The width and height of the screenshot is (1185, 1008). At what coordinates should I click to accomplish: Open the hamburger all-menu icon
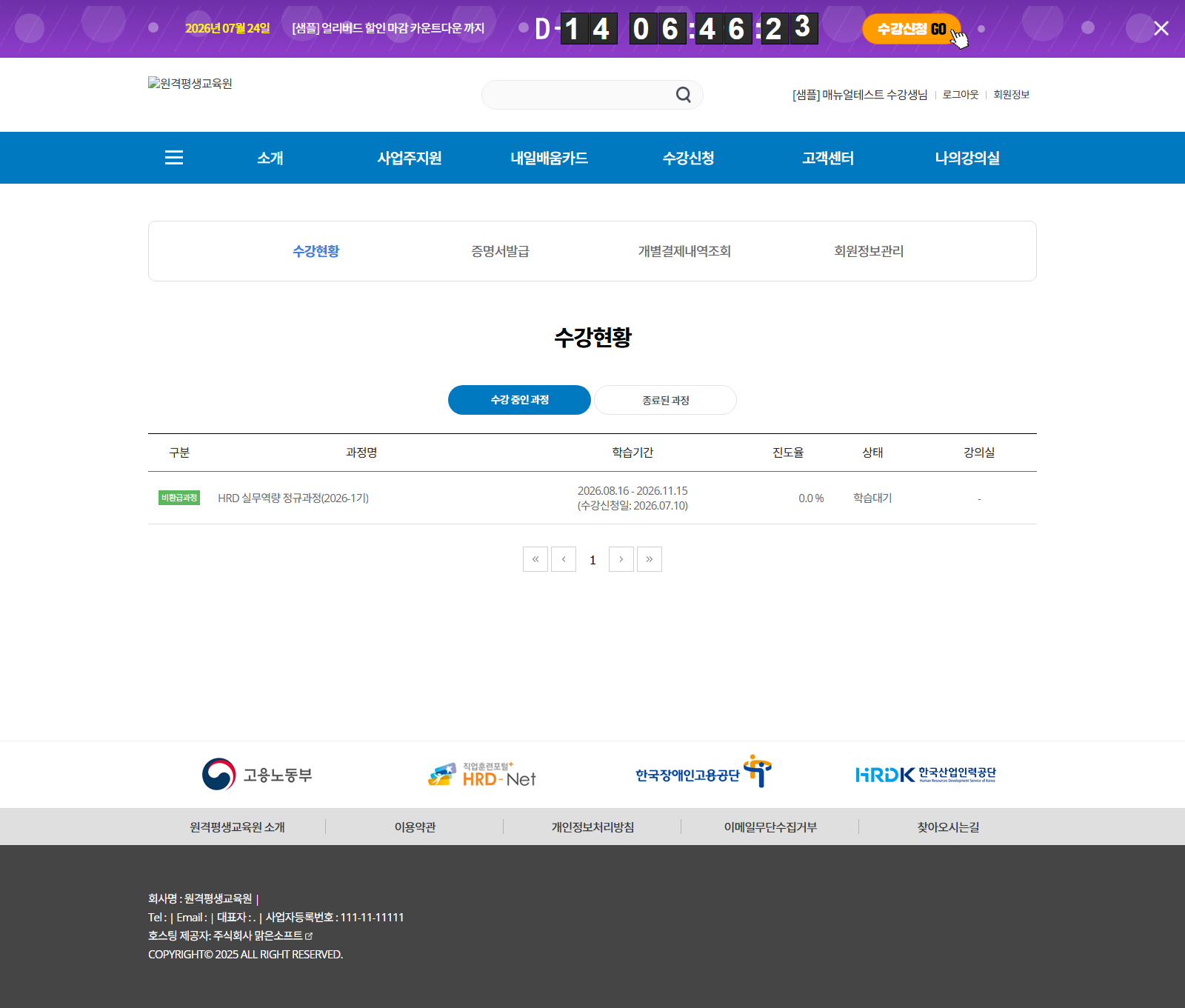point(174,158)
